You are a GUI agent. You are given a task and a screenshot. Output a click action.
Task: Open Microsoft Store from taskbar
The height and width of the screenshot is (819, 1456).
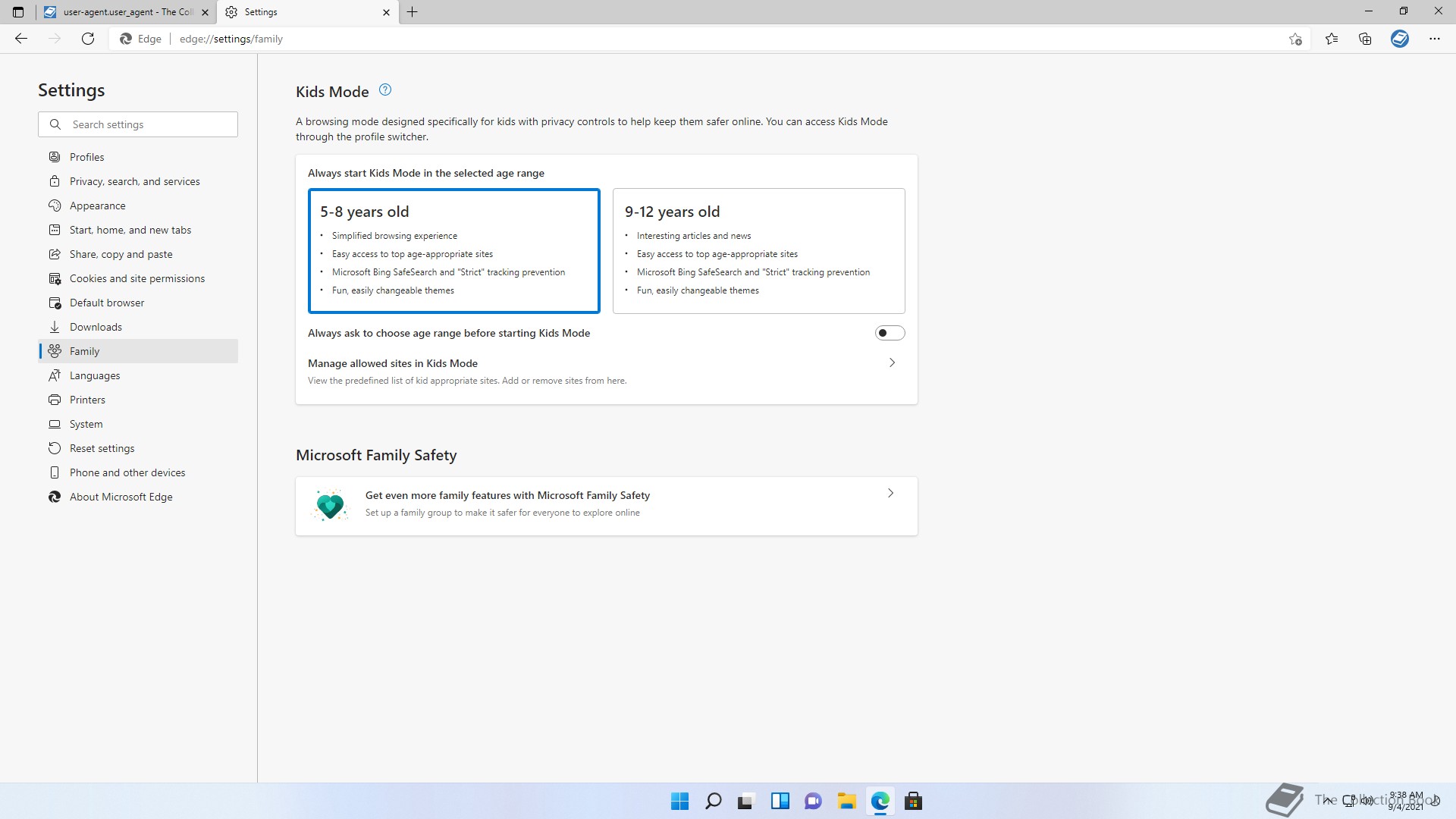pos(913,801)
